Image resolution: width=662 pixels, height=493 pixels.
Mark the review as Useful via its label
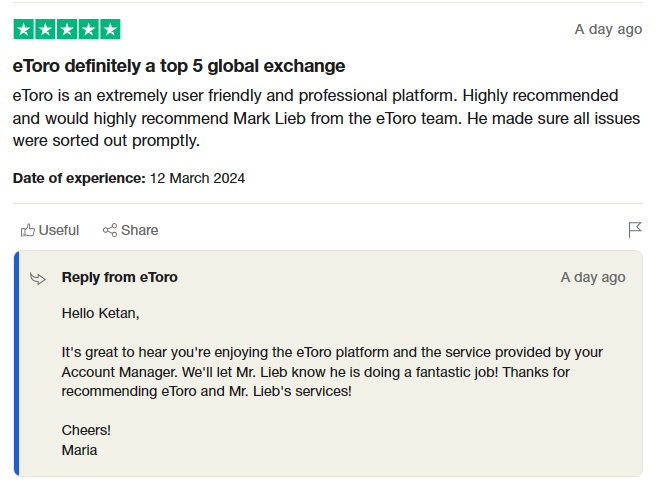point(59,230)
